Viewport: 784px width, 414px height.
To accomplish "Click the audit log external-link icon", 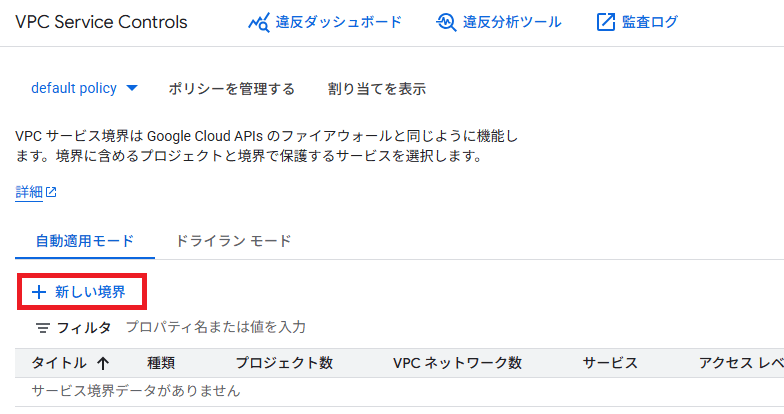I will tap(606, 22).
